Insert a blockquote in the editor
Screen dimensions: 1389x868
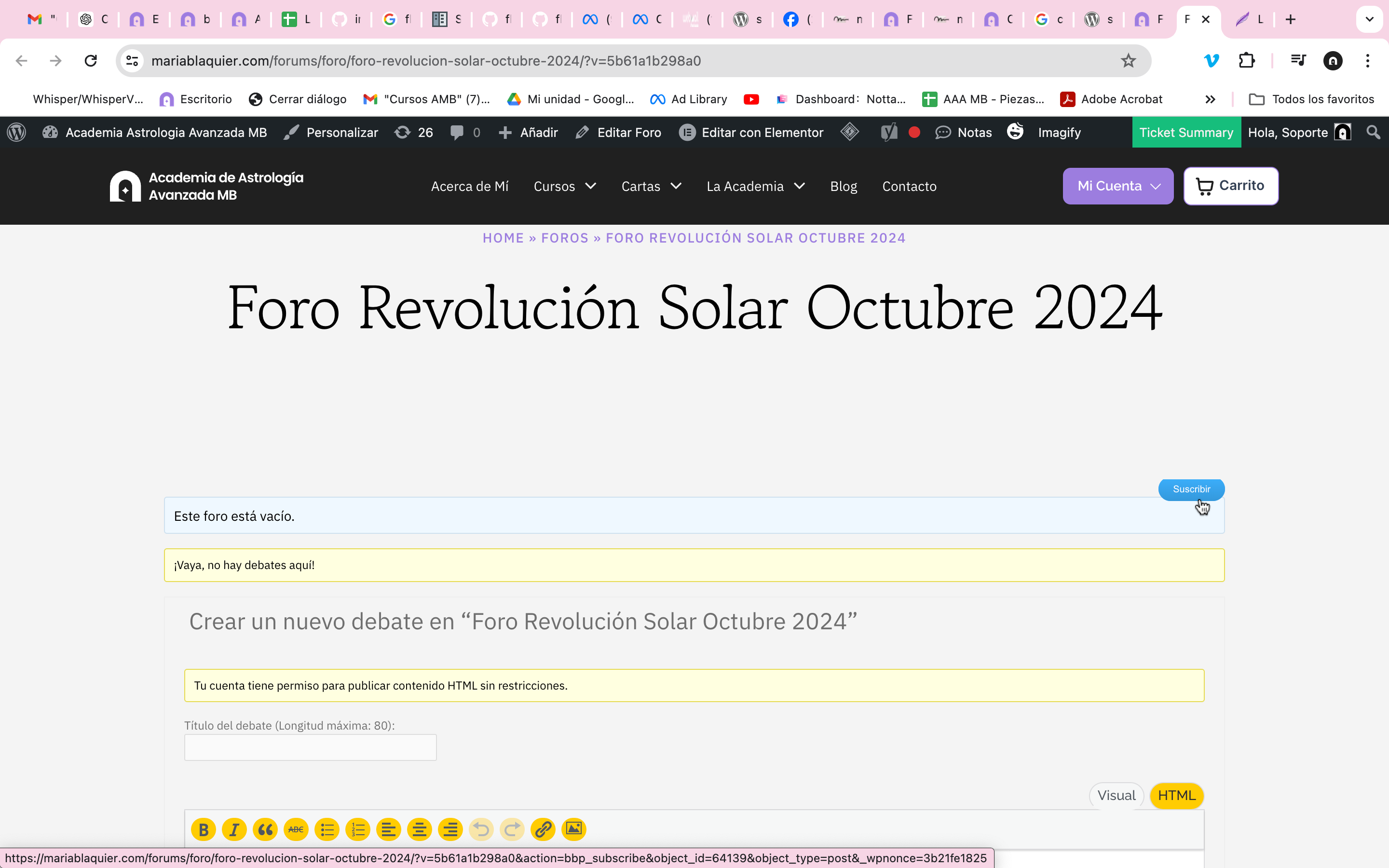265,829
